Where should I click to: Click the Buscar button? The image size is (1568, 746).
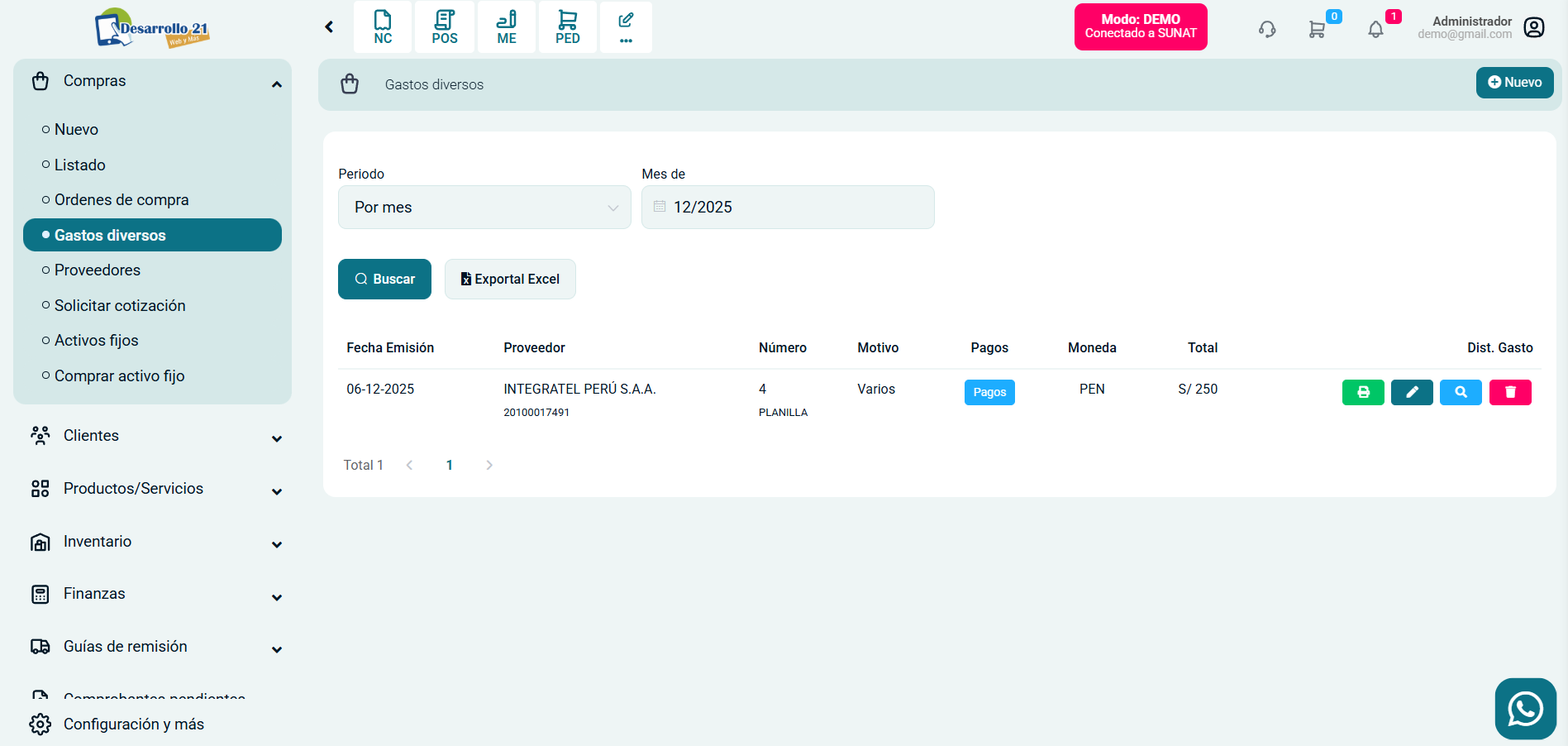[x=384, y=280]
